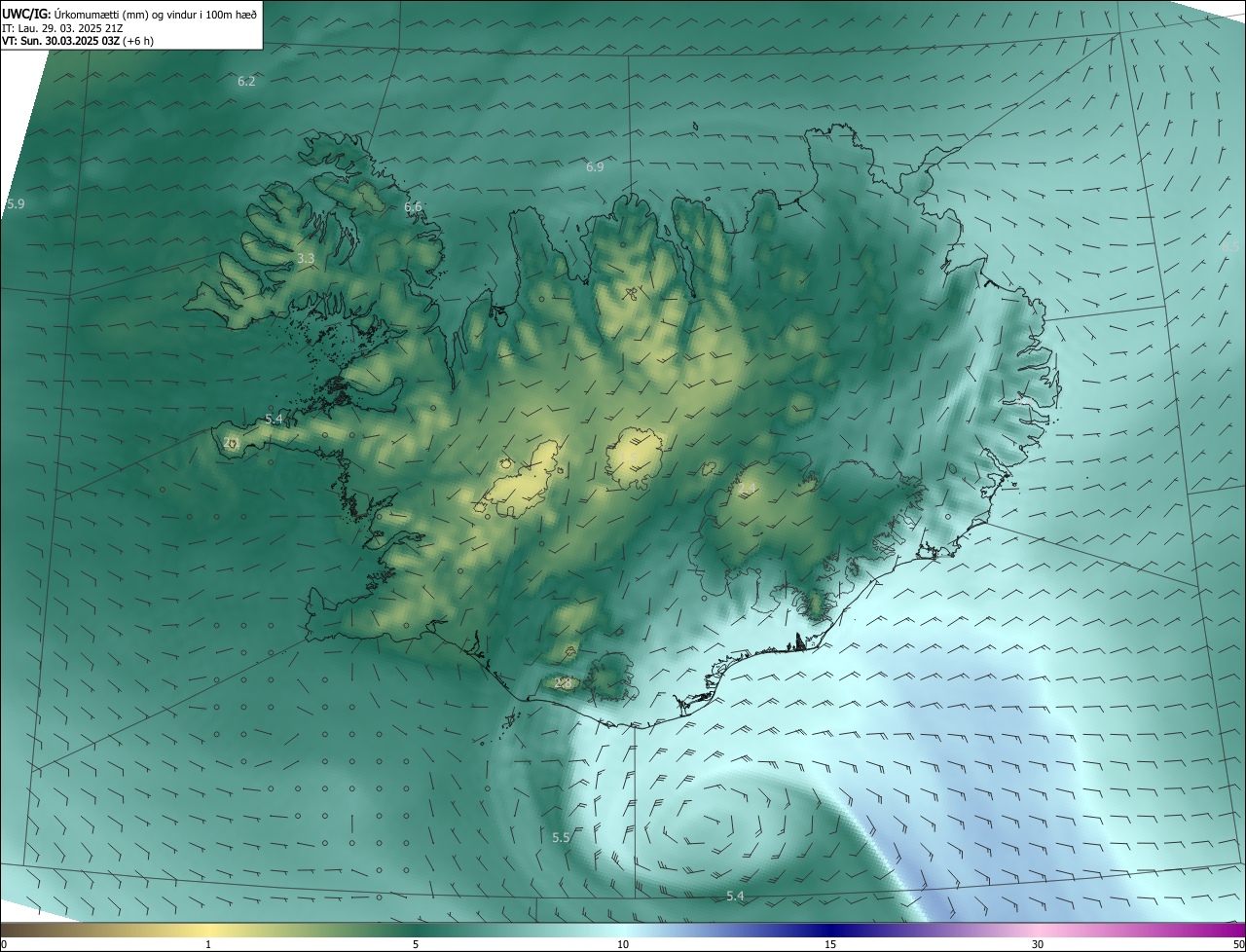Viewport: 1246px width, 952px height.
Task: Click the valid time "VT: Sun. 30.03.2025 03Z"
Action: tap(61, 41)
